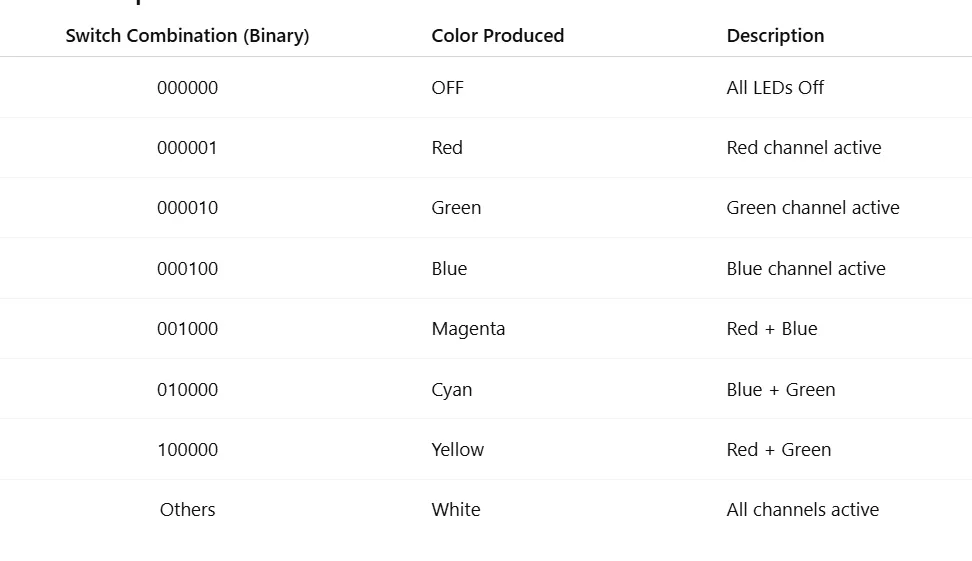Image resolution: width=972 pixels, height=561 pixels.
Task: Click the Blue channel active text
Action: click(806, 268)
